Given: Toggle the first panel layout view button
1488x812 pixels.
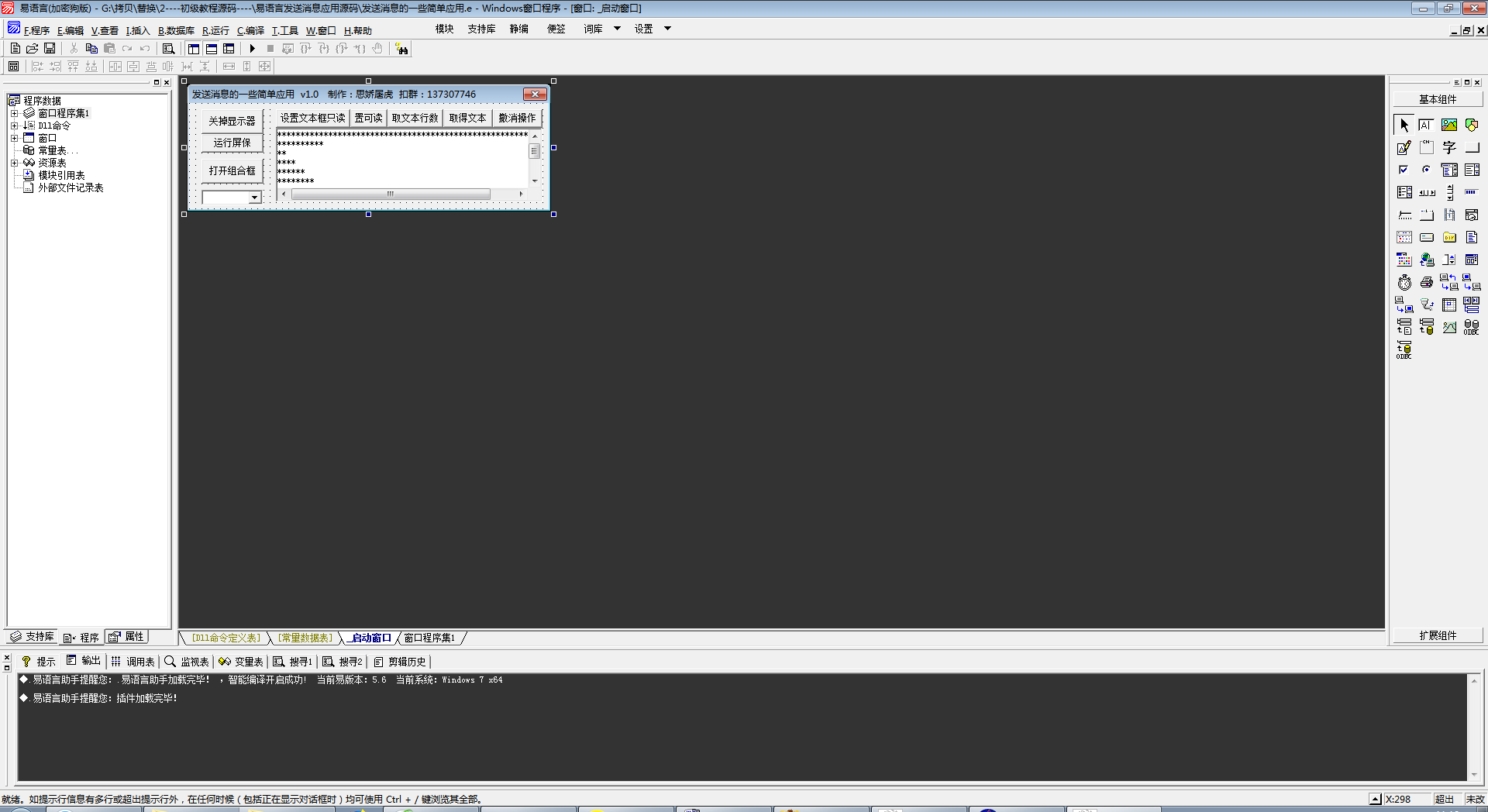Looking at the screenshot, I should coord(194,49).
